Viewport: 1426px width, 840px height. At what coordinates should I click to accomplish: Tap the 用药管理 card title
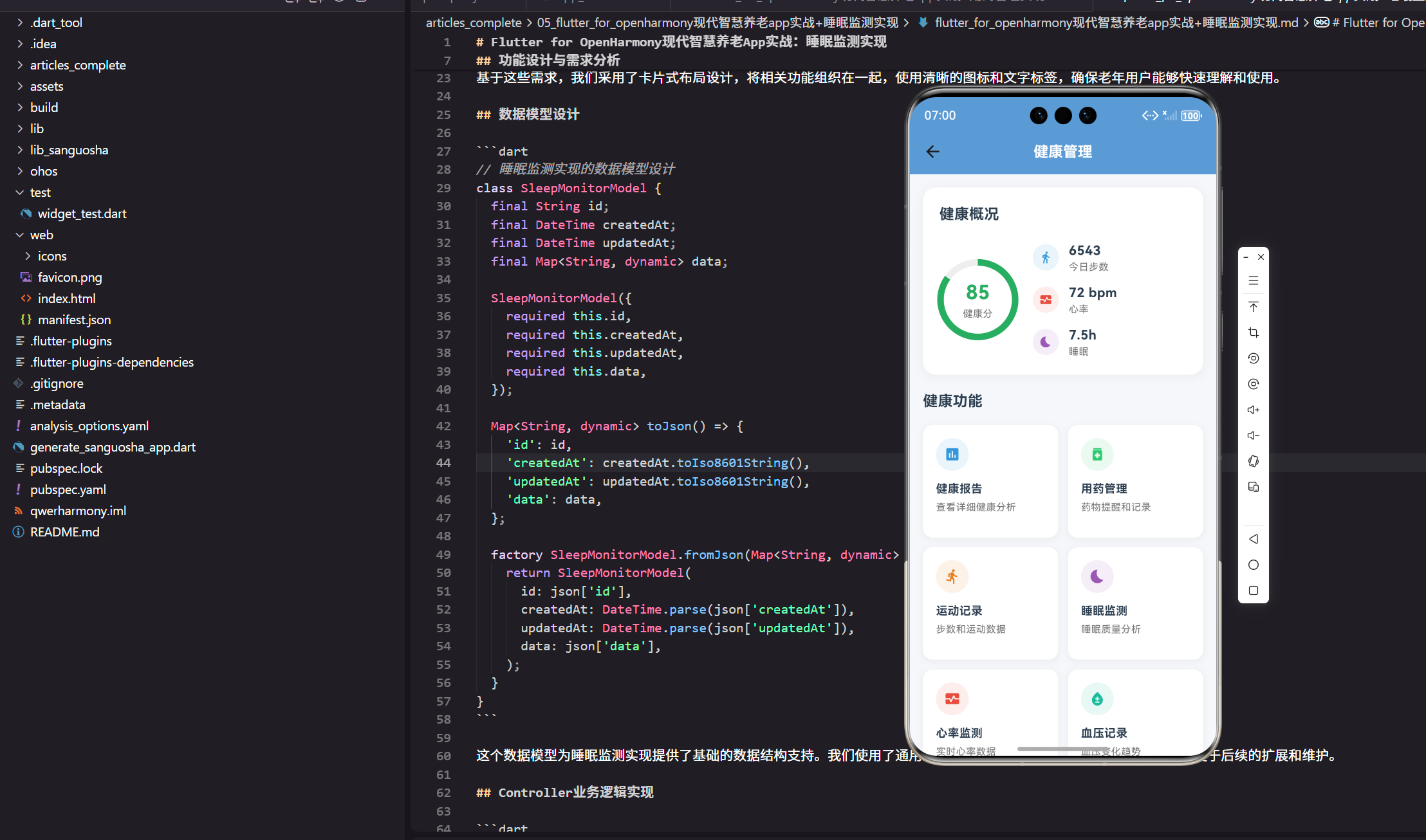point(1104,488)
